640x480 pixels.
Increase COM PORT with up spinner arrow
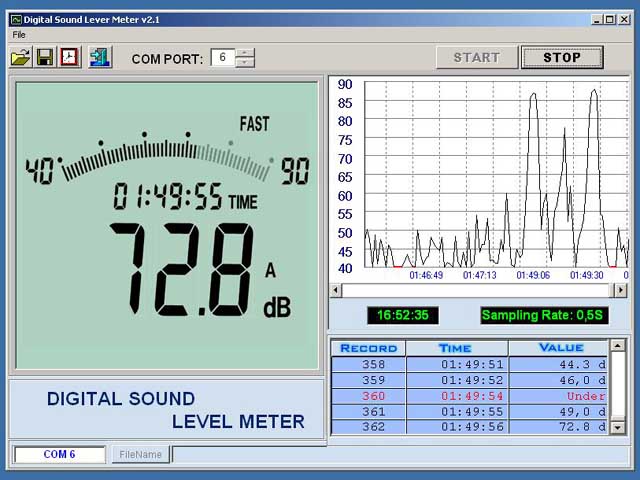pyautogui.click(x=245, y=52)
